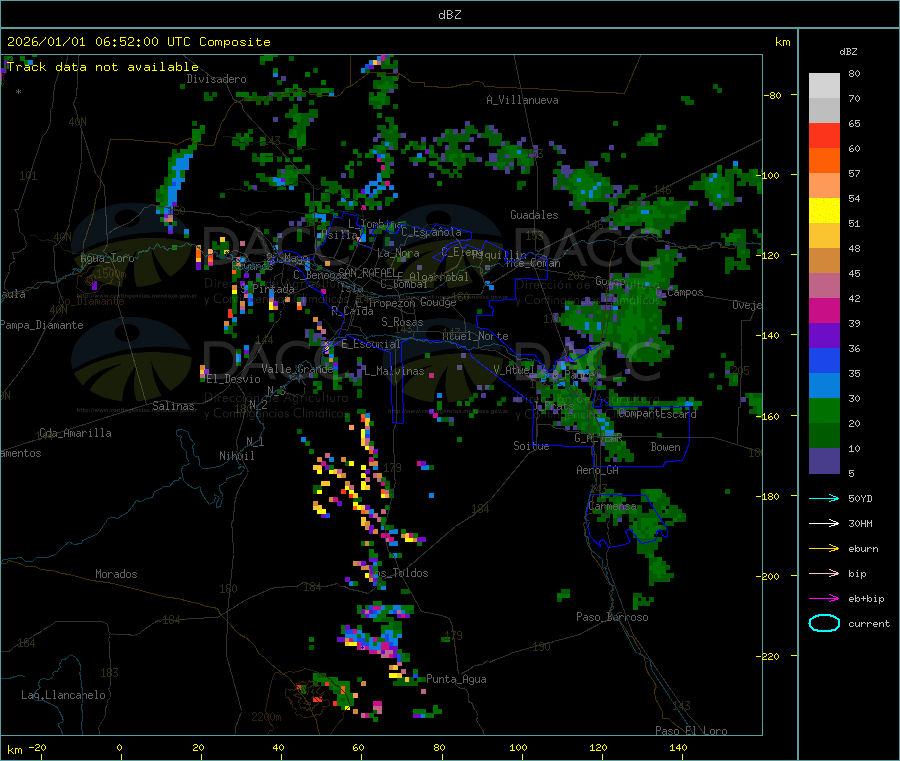Click the Divisadero place label

[x=216, y=79]
